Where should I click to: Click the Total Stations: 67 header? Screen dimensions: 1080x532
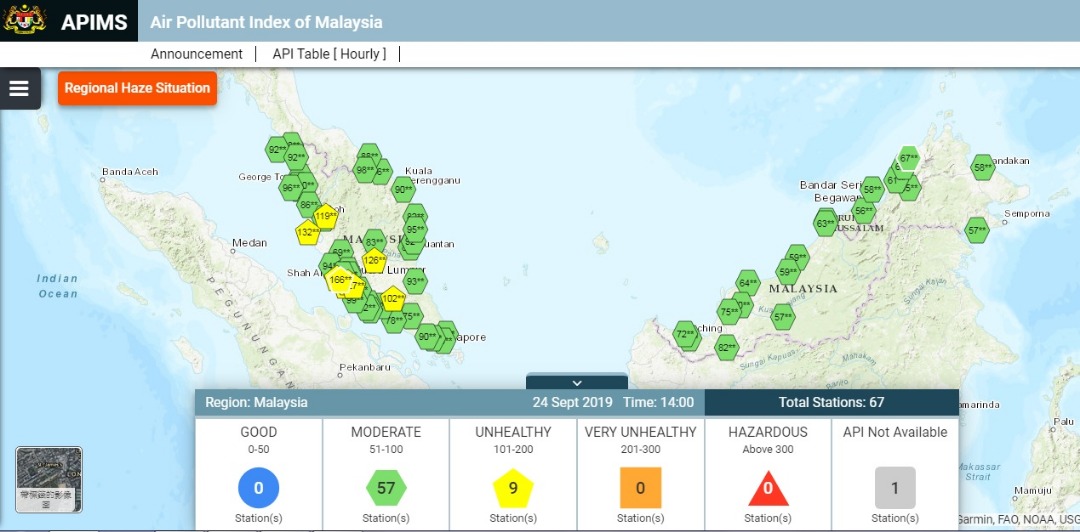[831, 402]
